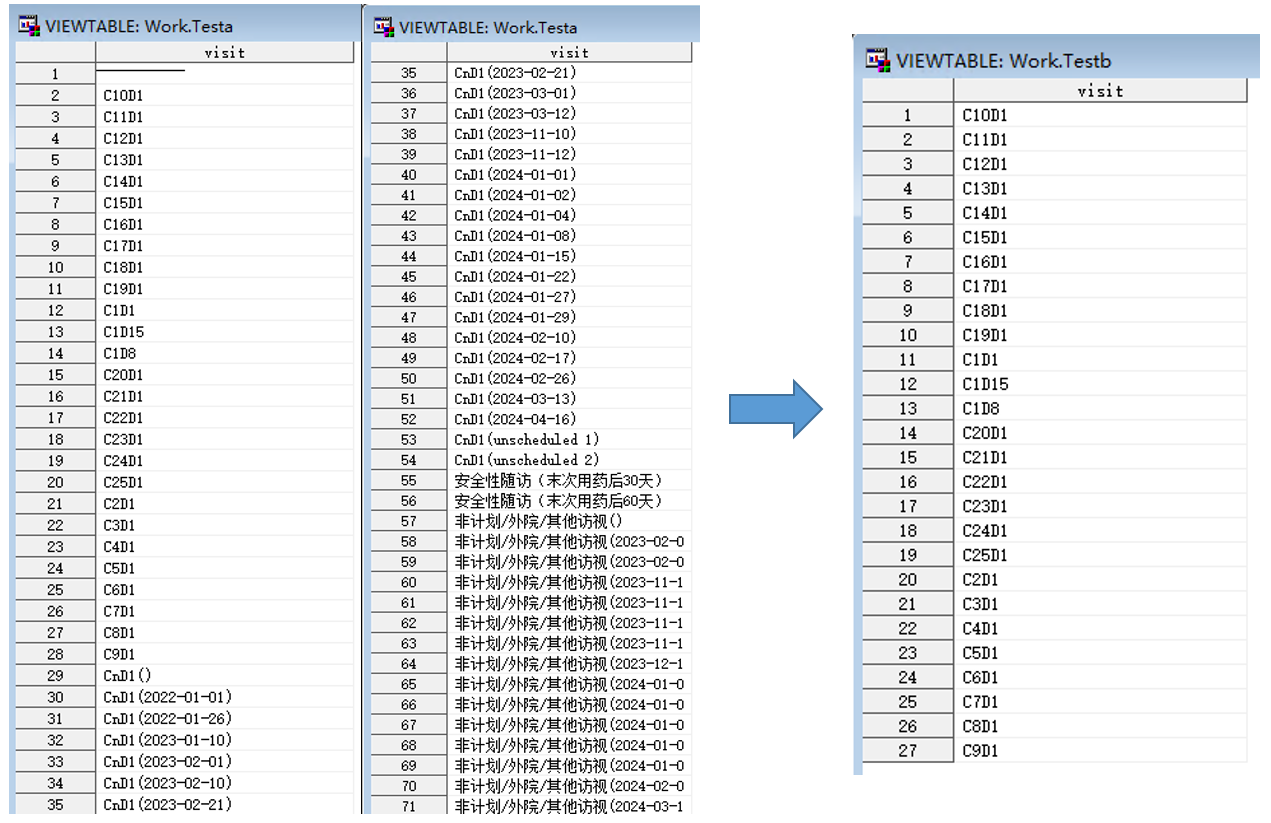Click the C1D1 cell in Work.Testa
The width and height of the screenshot is (1271, 823).
click(225, 311)
